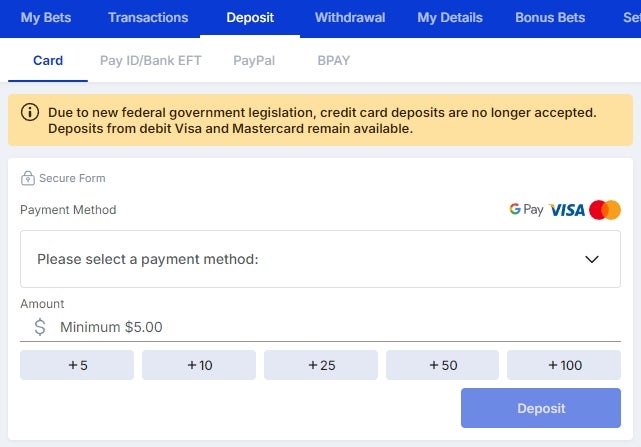Select the Card tab
This screenshot has height=447, width=641.
point(48,61)
